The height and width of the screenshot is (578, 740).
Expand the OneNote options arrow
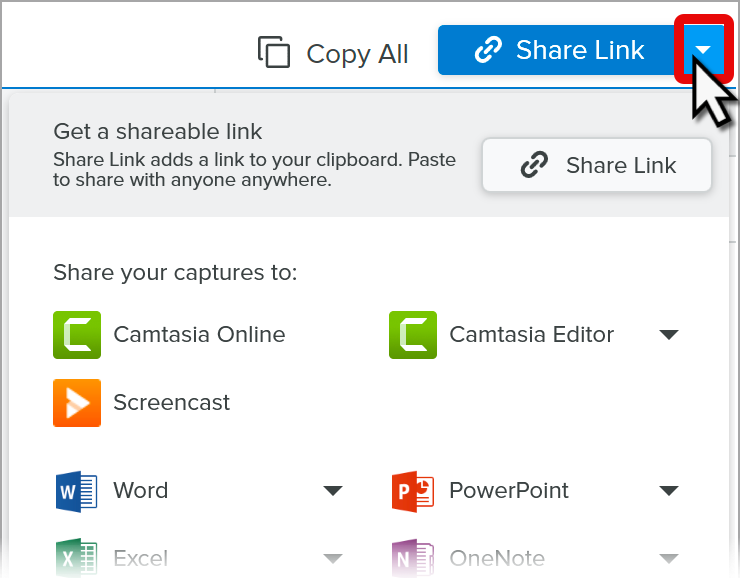669,559
